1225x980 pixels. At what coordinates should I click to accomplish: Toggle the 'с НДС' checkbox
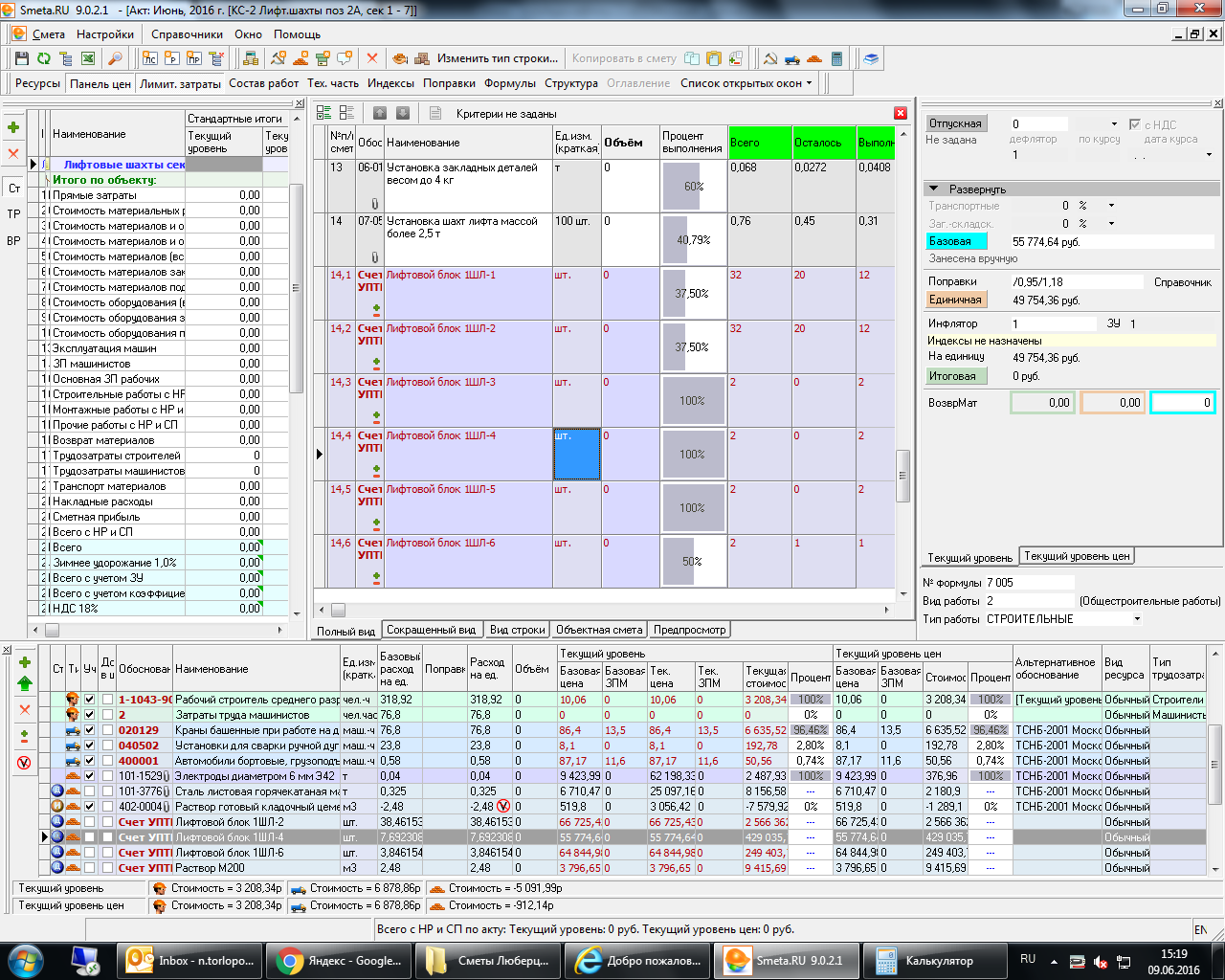pos(1134,124)
